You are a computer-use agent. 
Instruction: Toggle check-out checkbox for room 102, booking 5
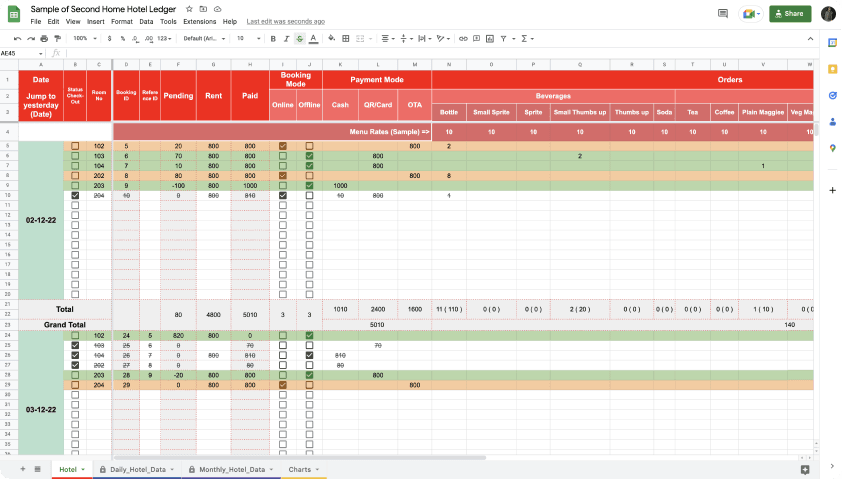click(x=75, y=146)
